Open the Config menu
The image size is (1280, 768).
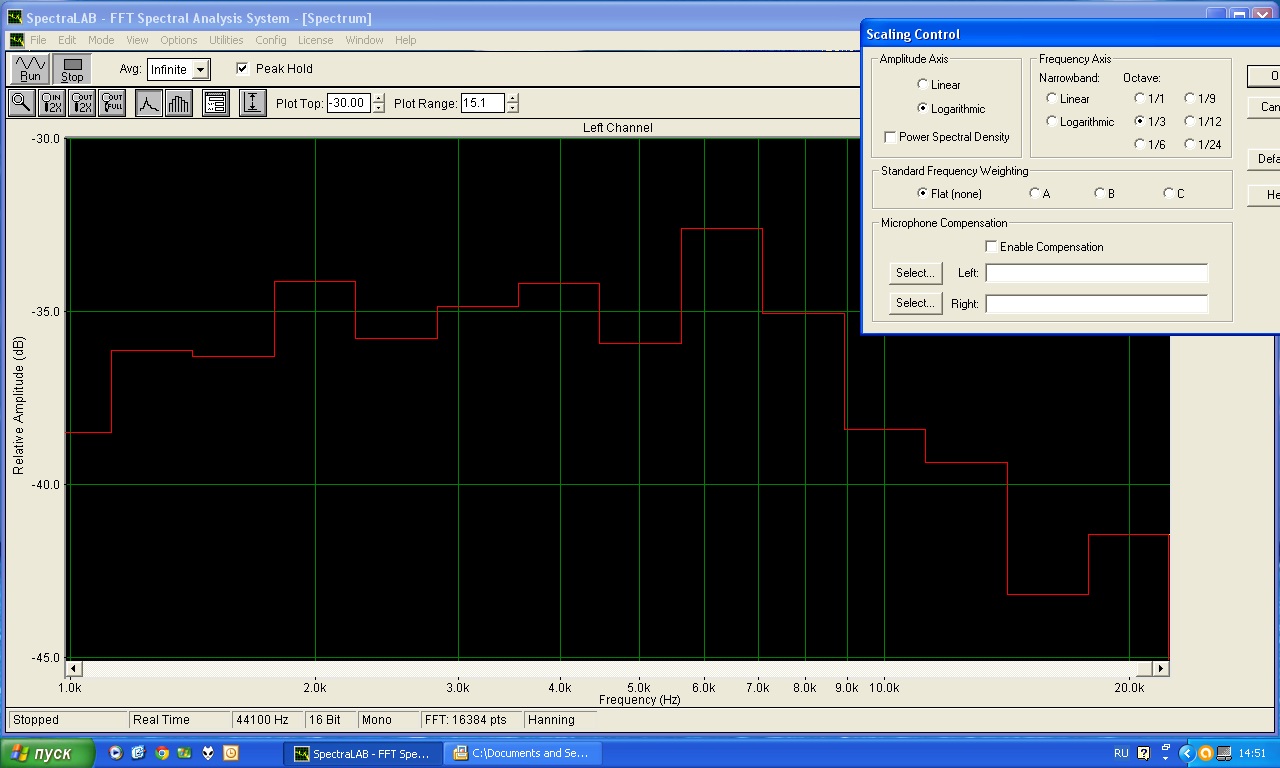coord(271,40)
